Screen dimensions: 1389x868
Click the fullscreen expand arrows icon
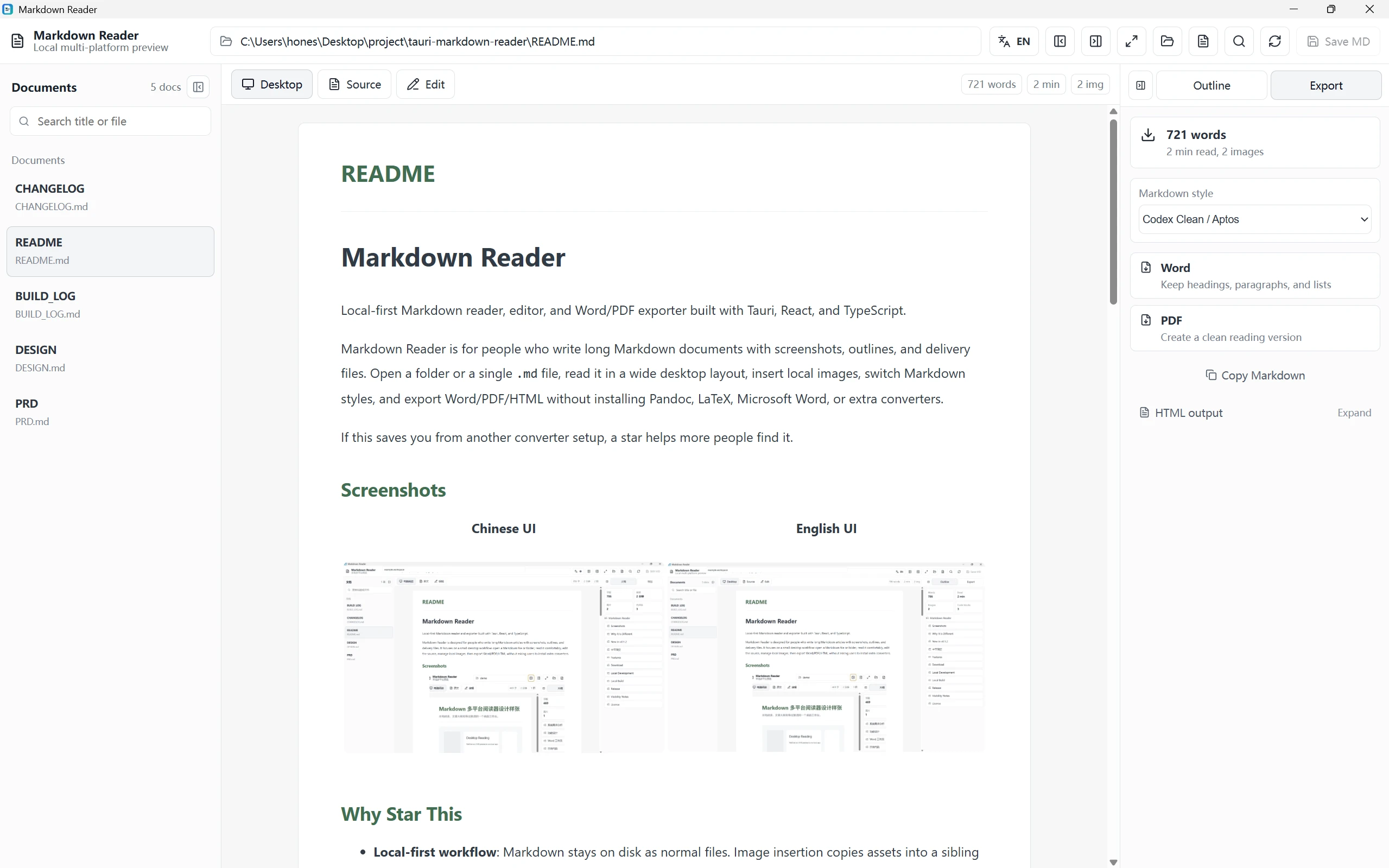point(1131,41)
